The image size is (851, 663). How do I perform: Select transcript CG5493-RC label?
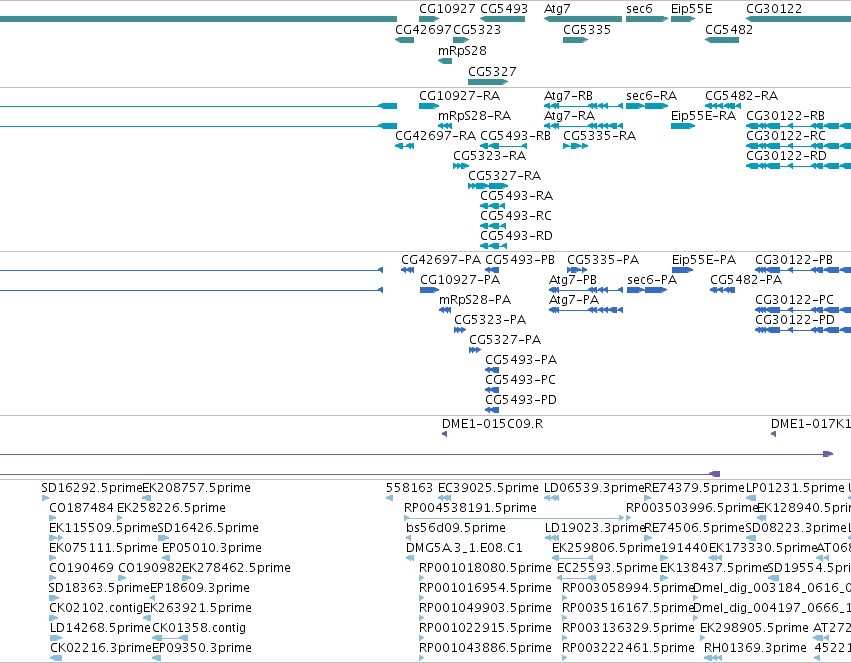tap(516, 216)
